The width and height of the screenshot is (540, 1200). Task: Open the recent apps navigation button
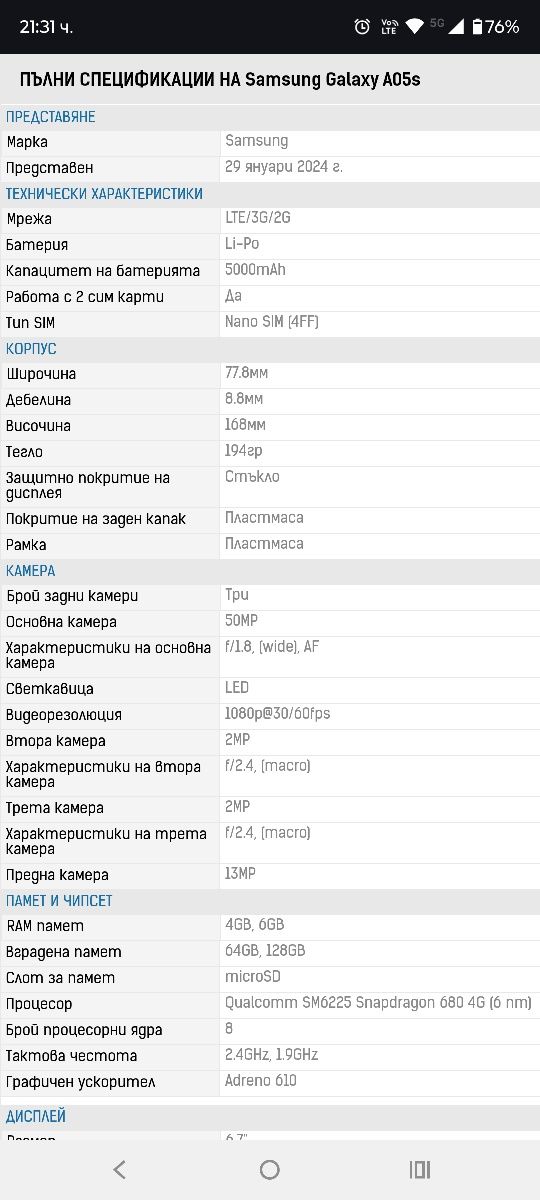[x=420, y=1169]
